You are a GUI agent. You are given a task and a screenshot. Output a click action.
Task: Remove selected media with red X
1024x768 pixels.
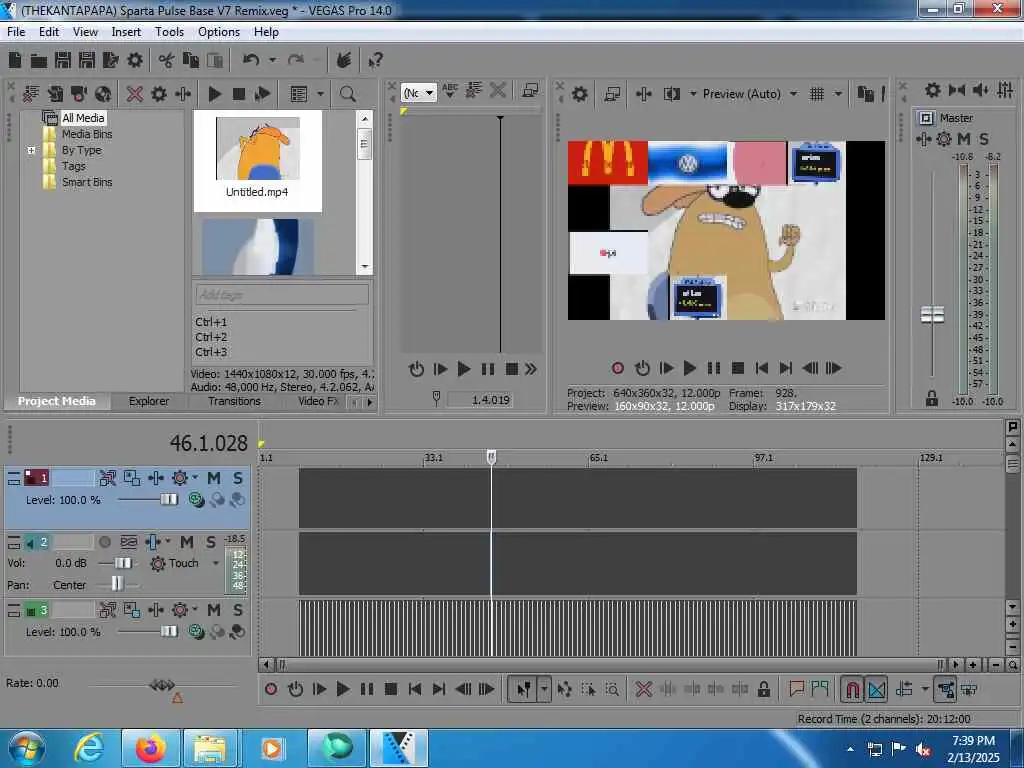coord(135,94)
